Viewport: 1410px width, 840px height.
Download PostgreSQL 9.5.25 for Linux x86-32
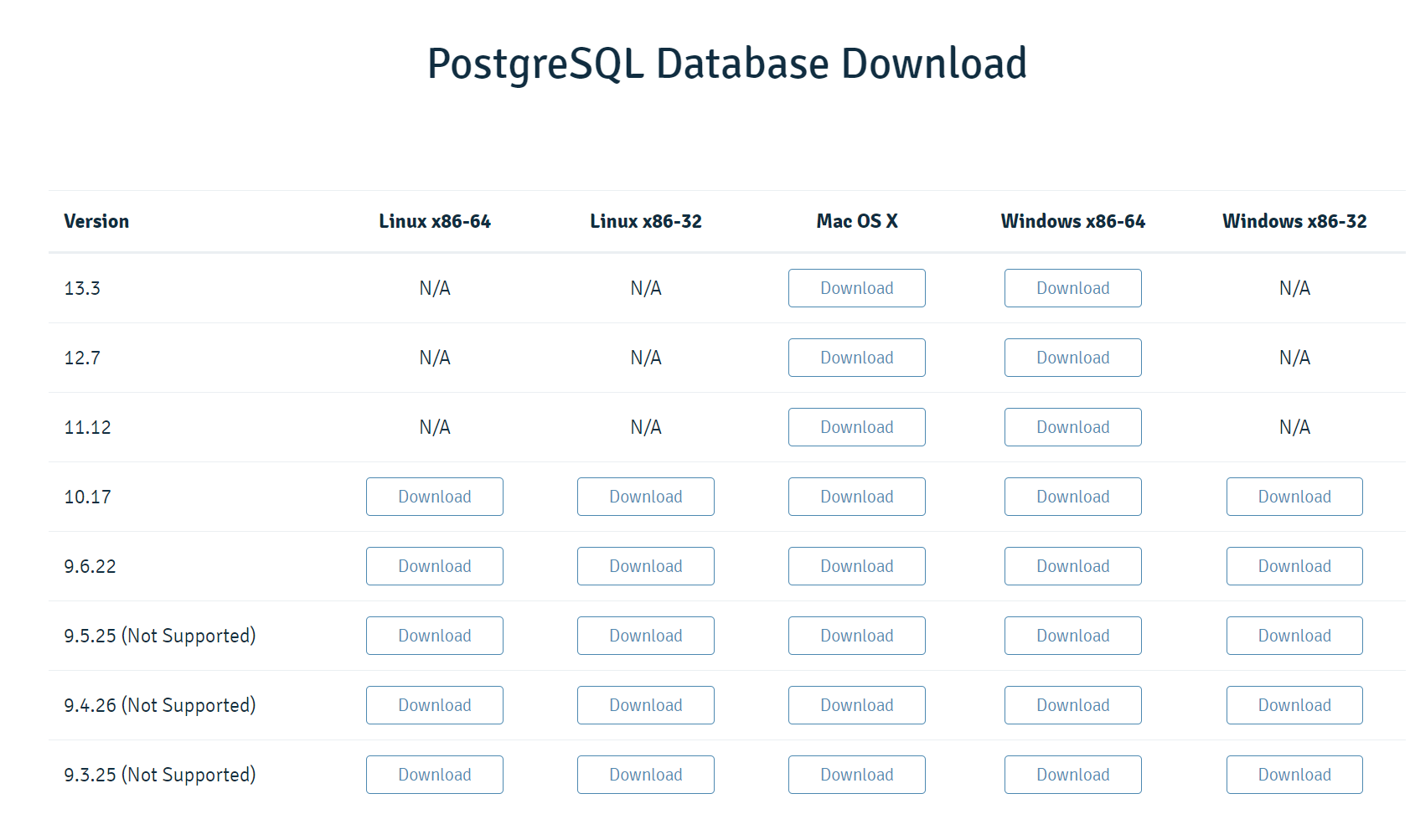645,636
